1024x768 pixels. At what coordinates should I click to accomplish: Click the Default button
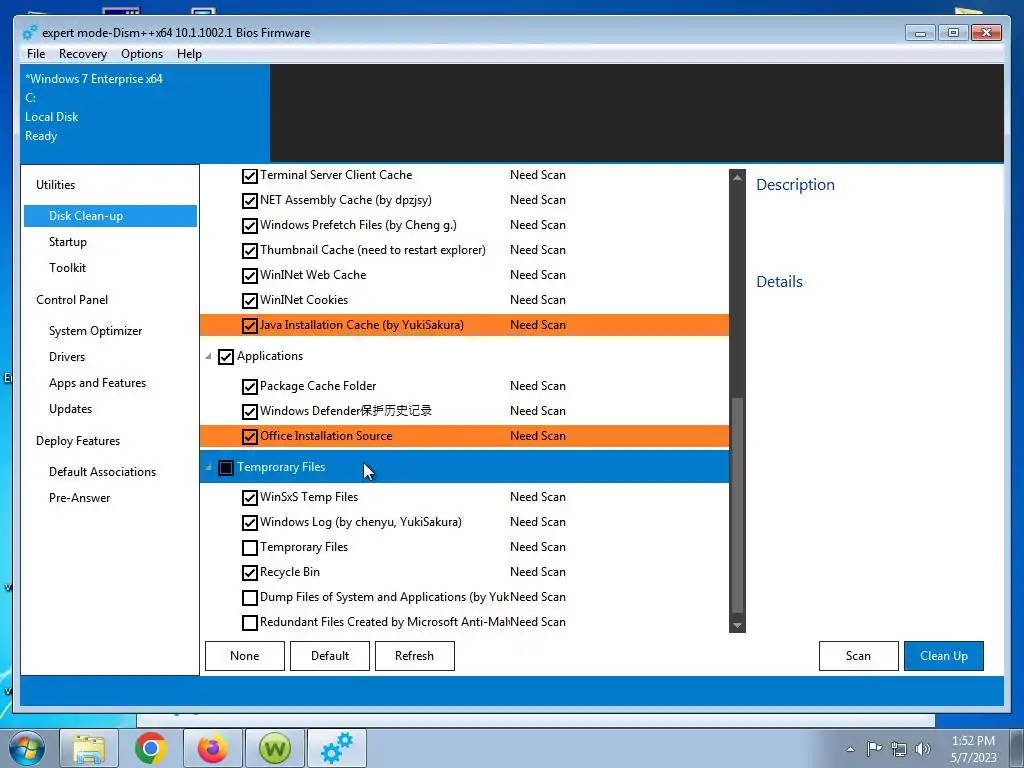(x=330, y=656)
